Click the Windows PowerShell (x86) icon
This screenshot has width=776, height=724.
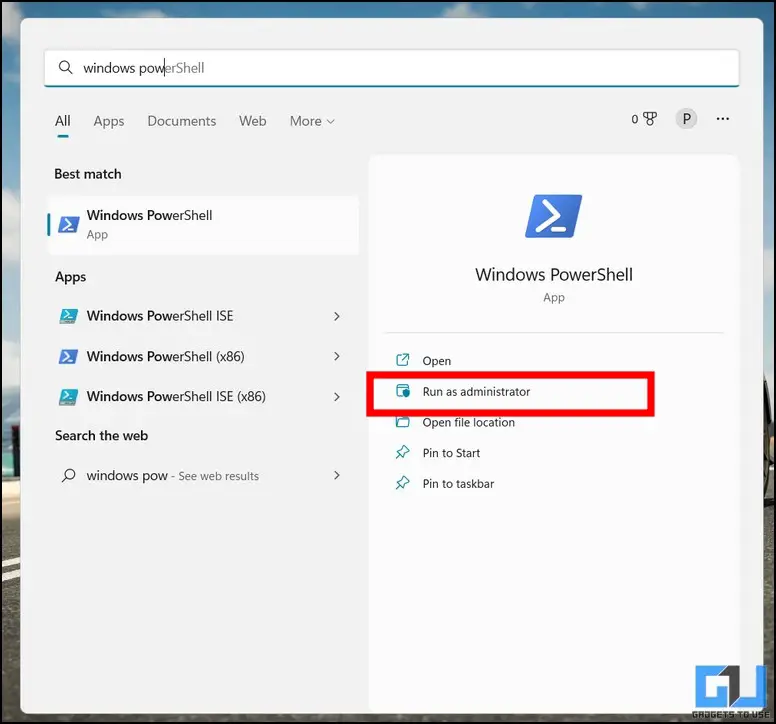pyautogui.click(x=68, y=356)
